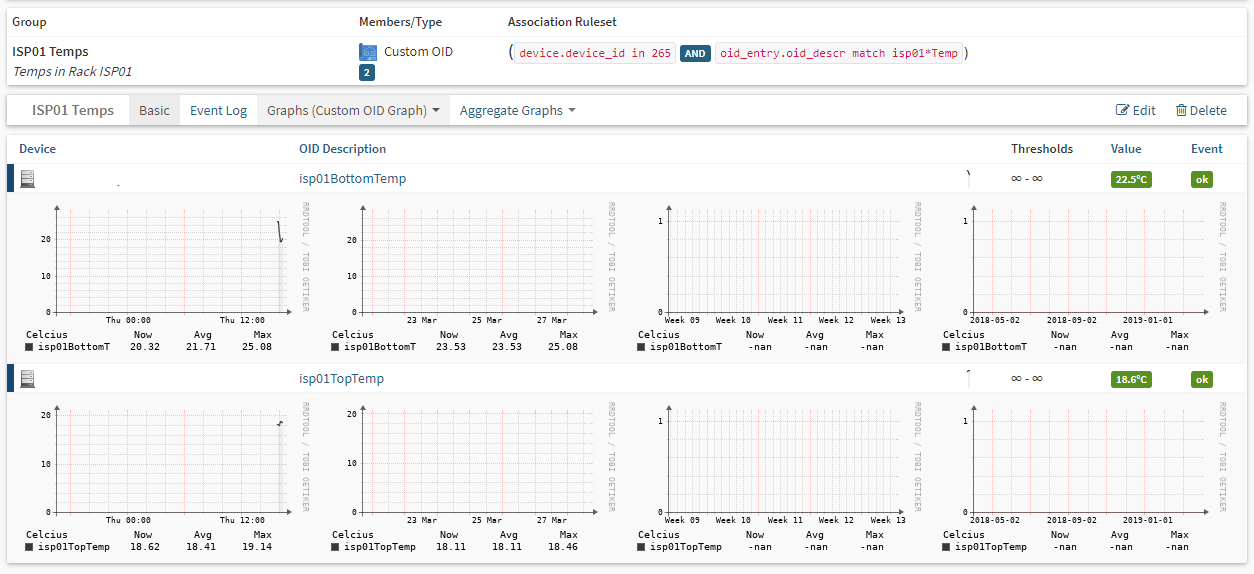This screenshot has height=574, width=1254.
Task: Click the oid_entry.oid_descr match isp01*Temp rule
Action: coord(838,54)
